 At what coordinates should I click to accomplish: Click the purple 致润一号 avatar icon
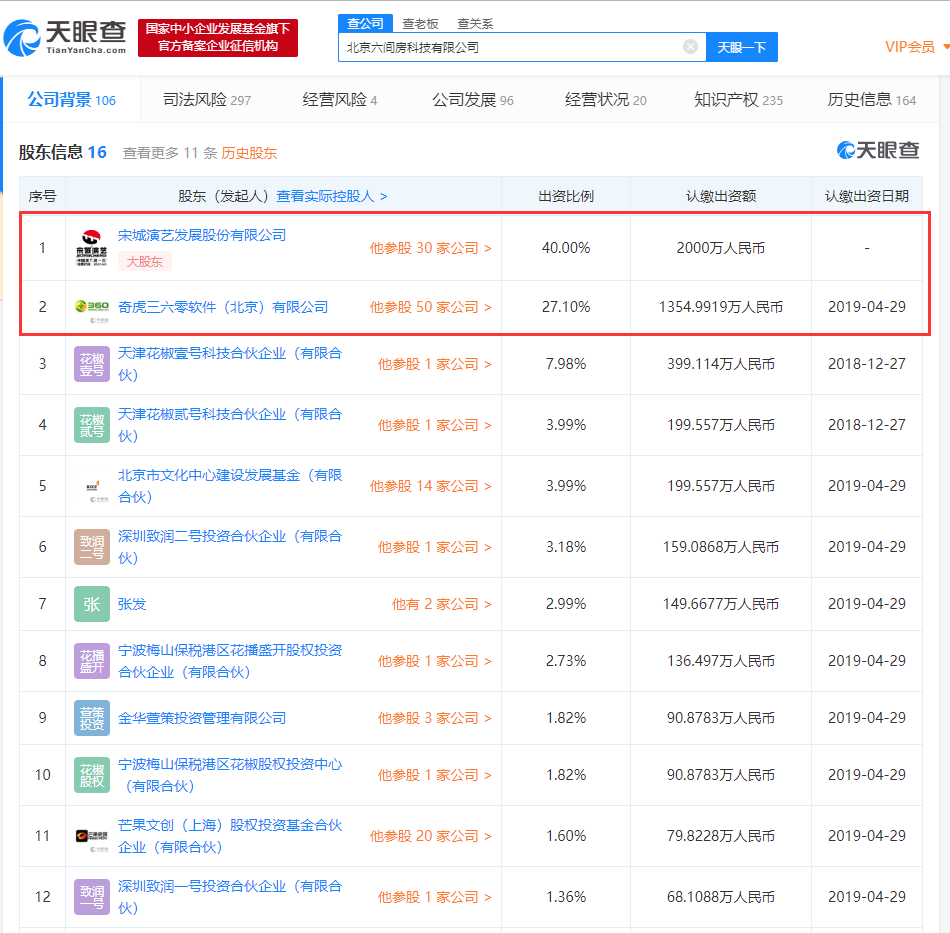[91, 897]
